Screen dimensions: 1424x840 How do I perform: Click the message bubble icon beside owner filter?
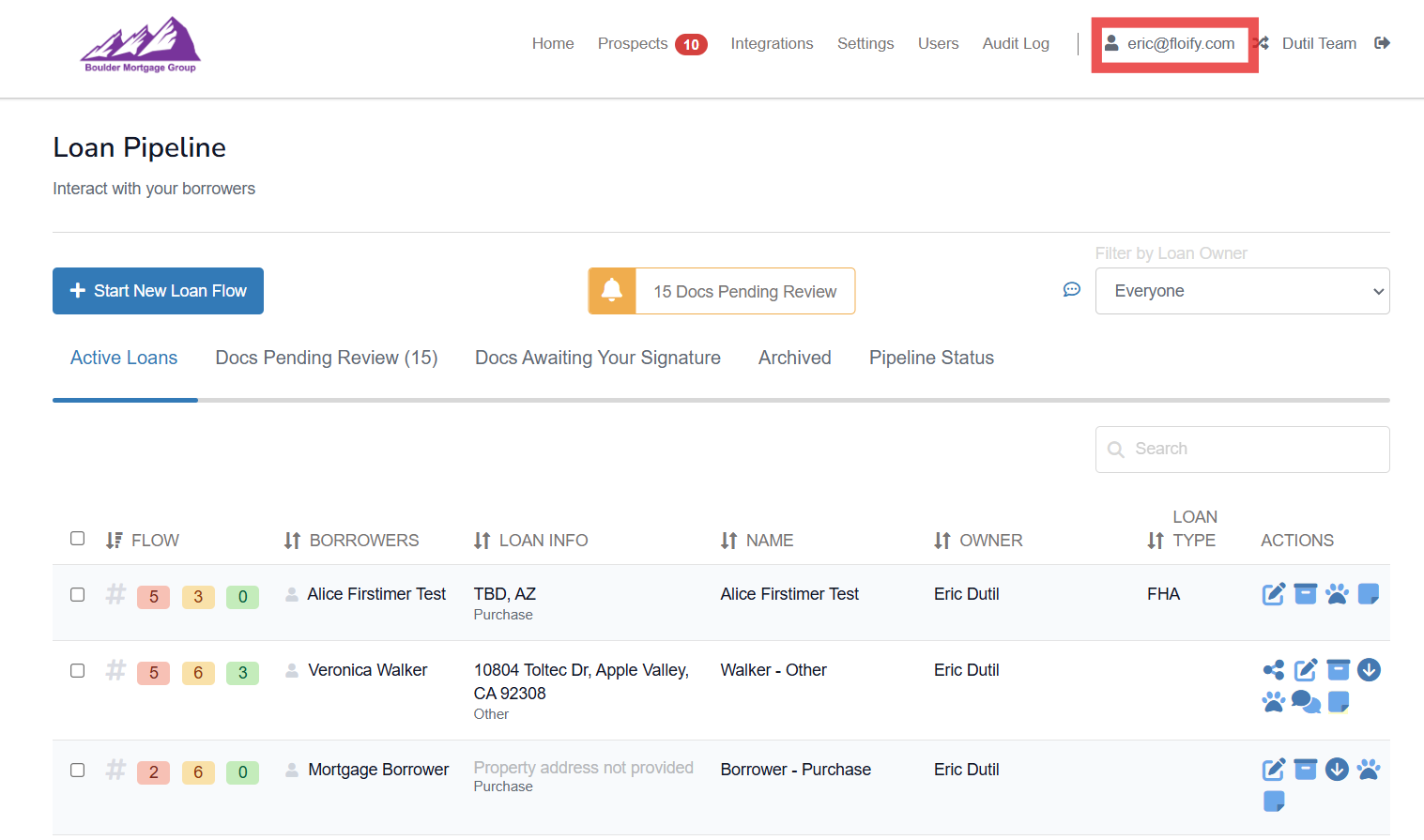tap(1071, 290)
